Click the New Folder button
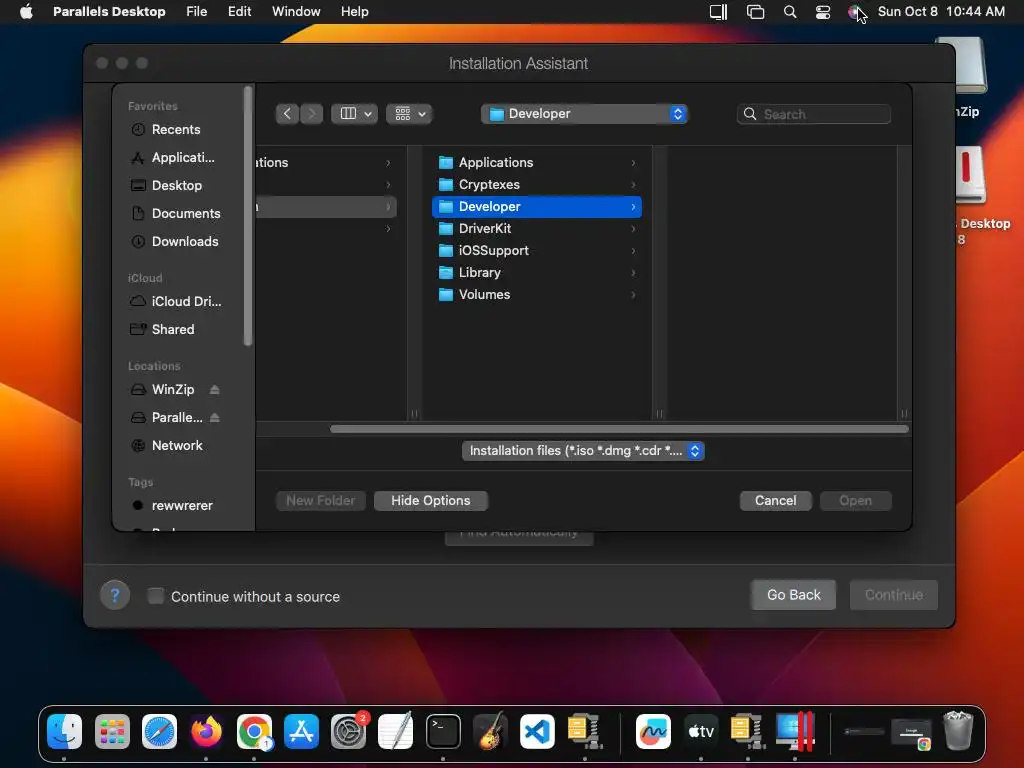 321,501
